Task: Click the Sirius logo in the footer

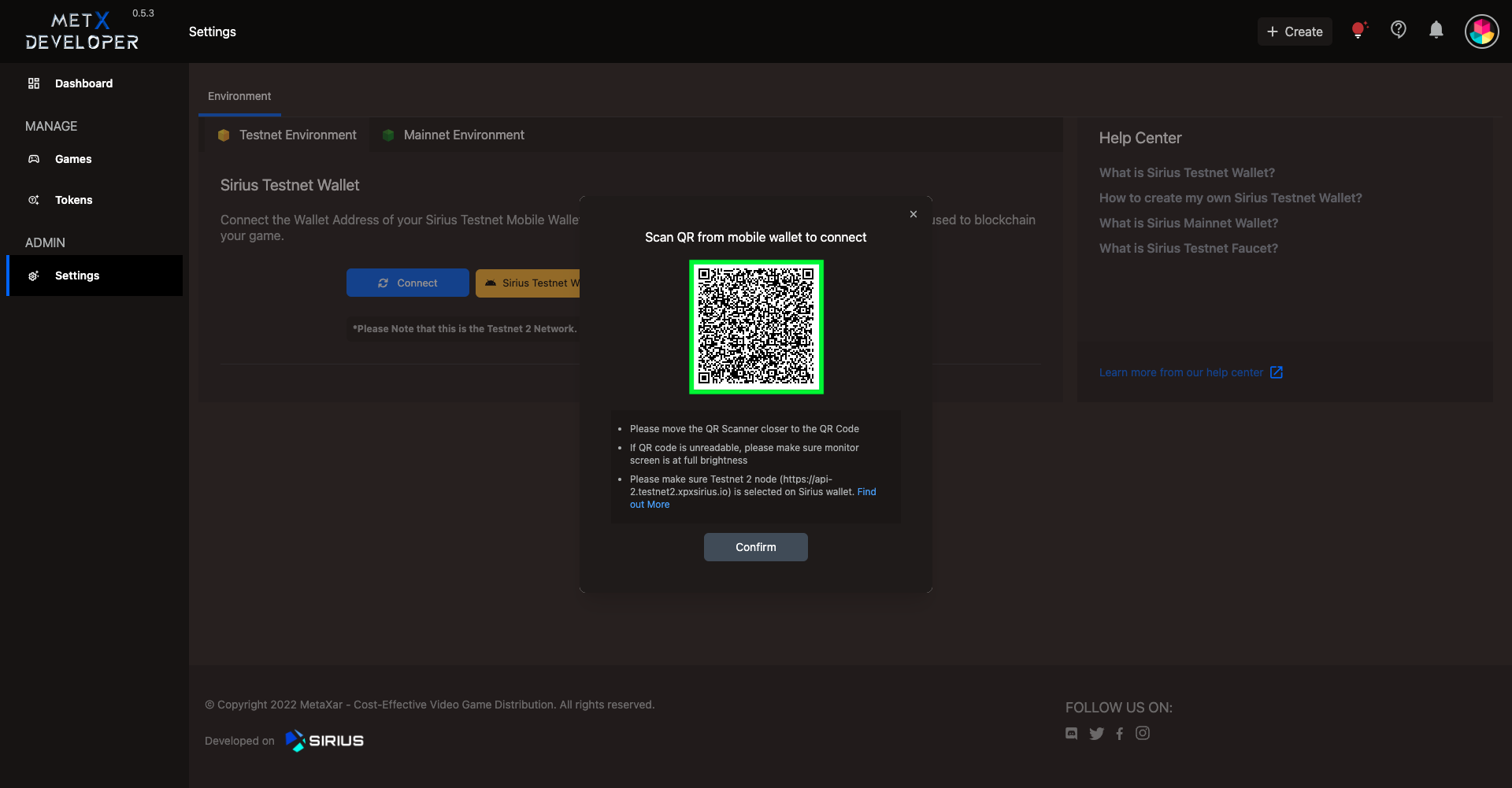Action: [324, 741]
